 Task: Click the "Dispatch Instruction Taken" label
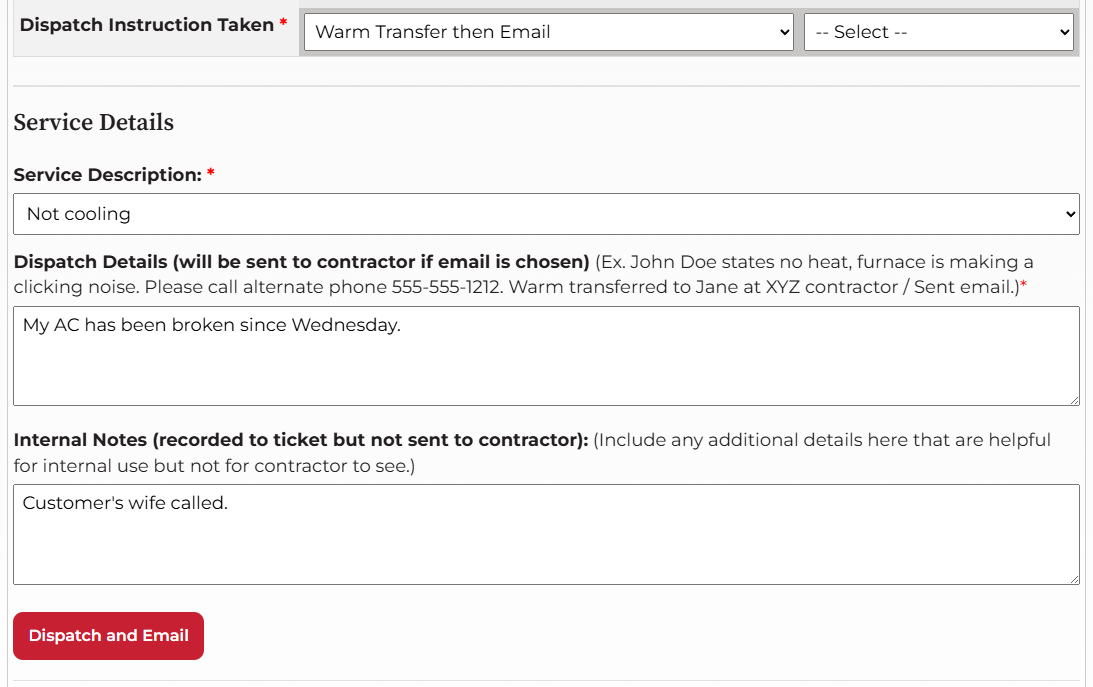tap(146, 25)
